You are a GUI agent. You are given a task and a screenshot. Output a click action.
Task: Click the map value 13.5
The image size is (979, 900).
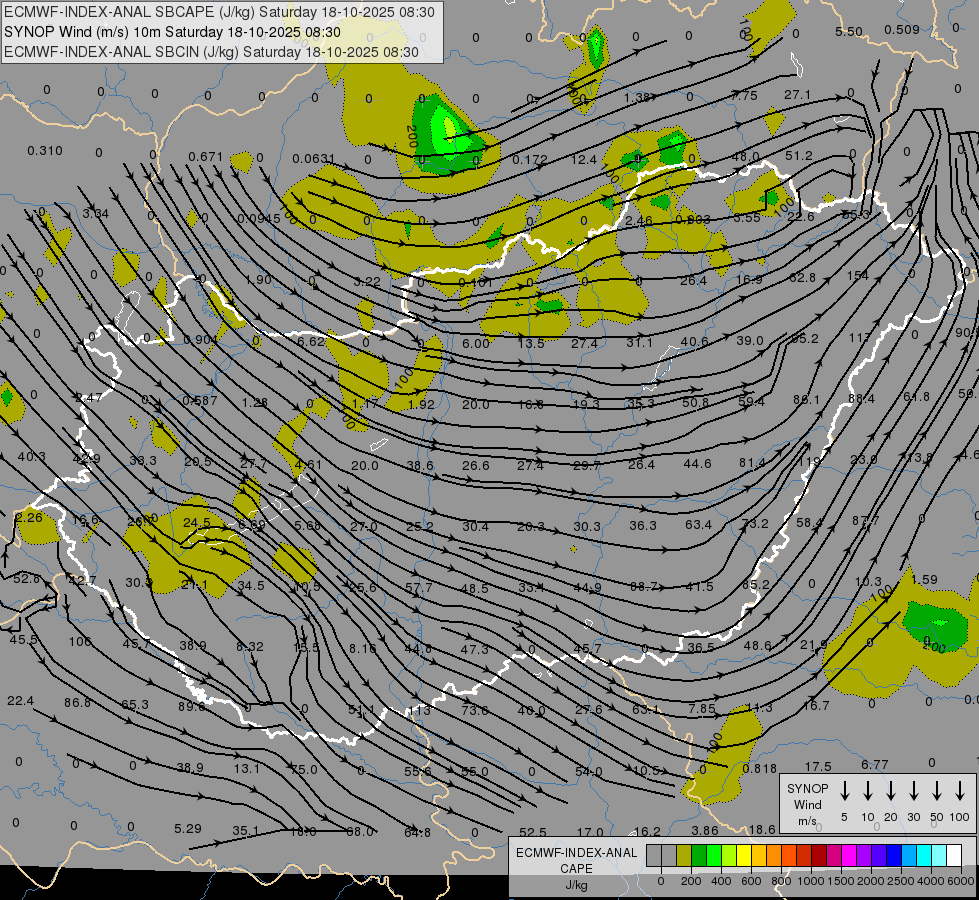[x=531, y=344]
